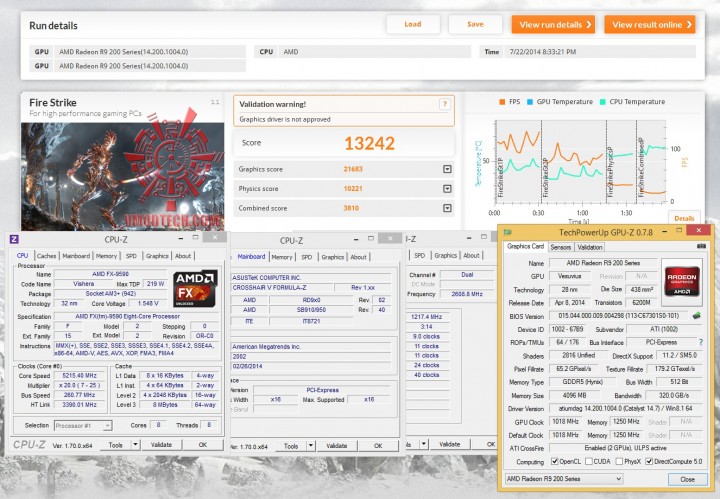Open the Memory tab in first CPU-Z window
720x499 pixels.
107,256
